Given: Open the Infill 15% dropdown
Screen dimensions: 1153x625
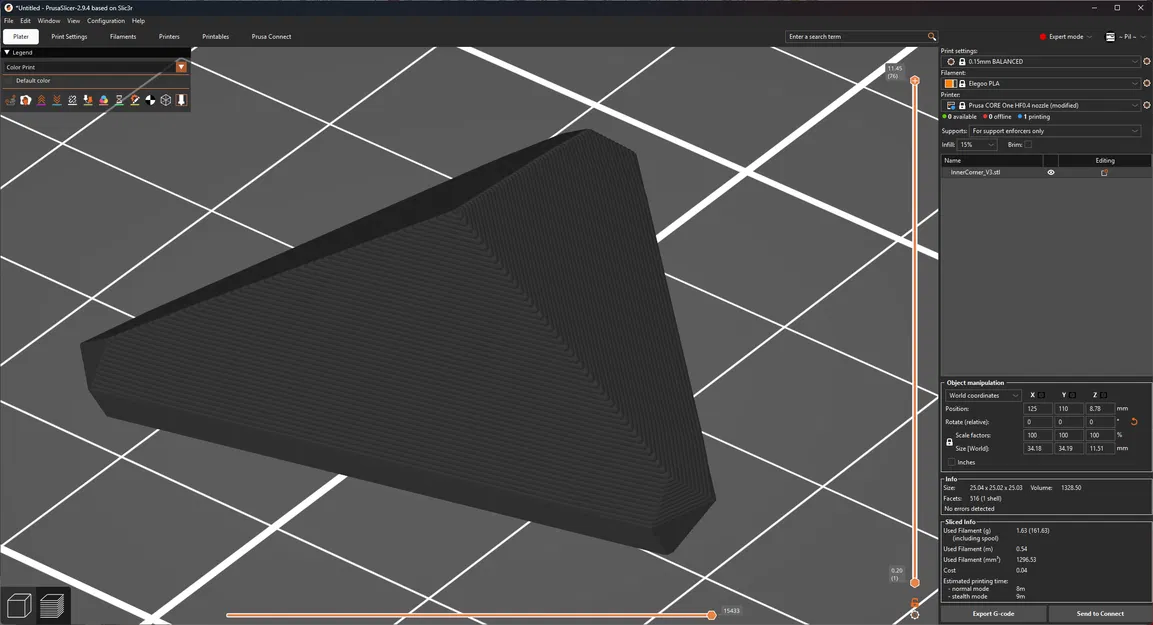Looking at the screenshot, I should [x=977, y=145].
